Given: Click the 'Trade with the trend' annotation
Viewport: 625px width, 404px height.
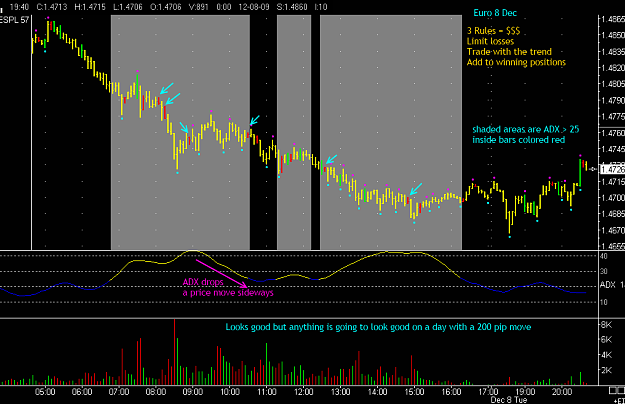Looking at the screenshot, I should [x=509, y=52].
